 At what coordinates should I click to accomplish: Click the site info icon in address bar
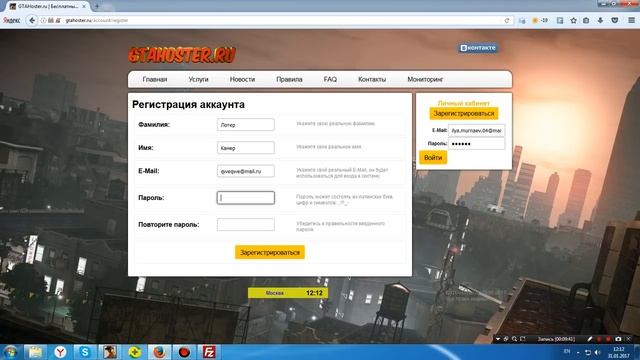[x=43, y=20]
